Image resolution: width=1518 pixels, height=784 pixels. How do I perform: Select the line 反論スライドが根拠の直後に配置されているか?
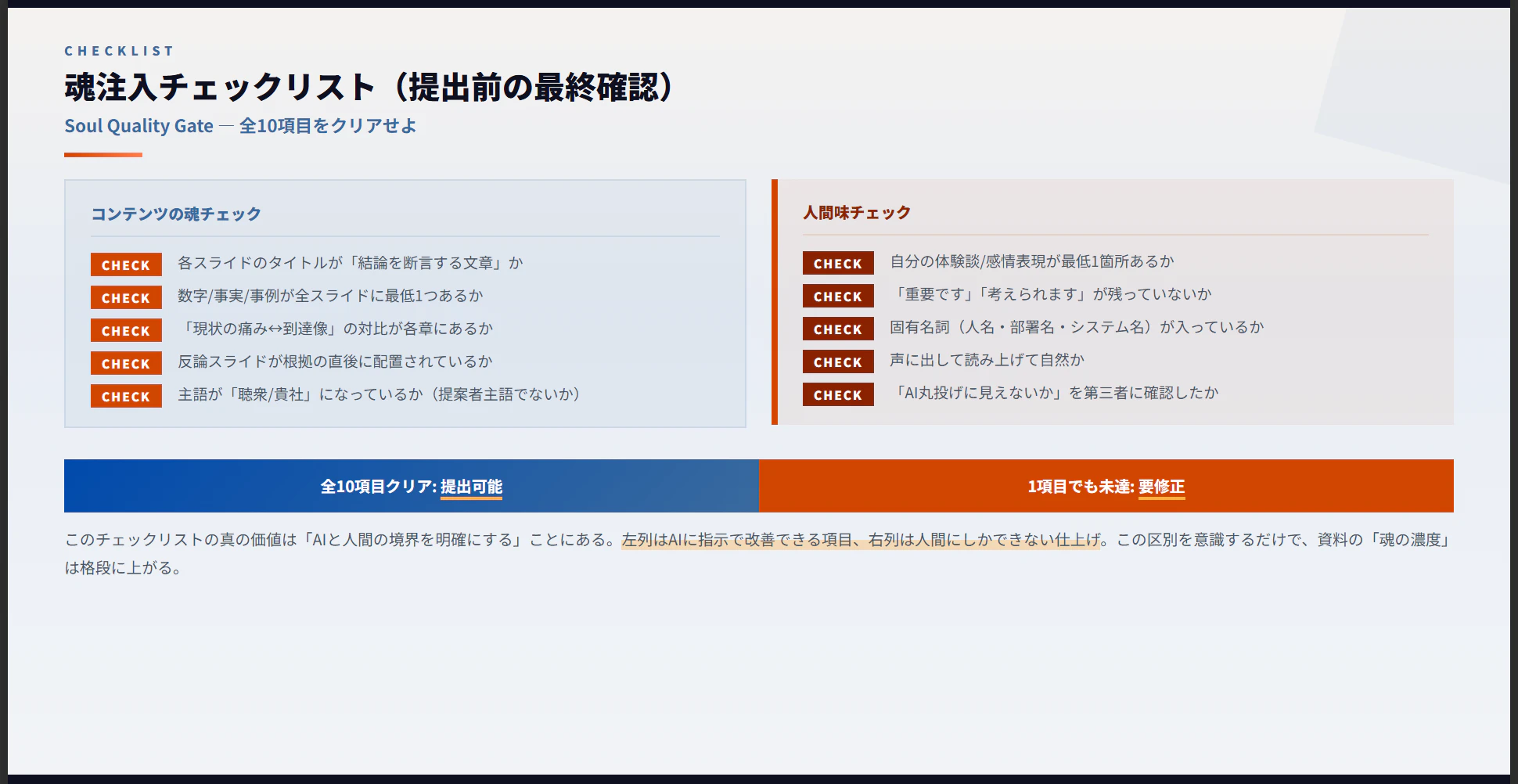[335, 361]
